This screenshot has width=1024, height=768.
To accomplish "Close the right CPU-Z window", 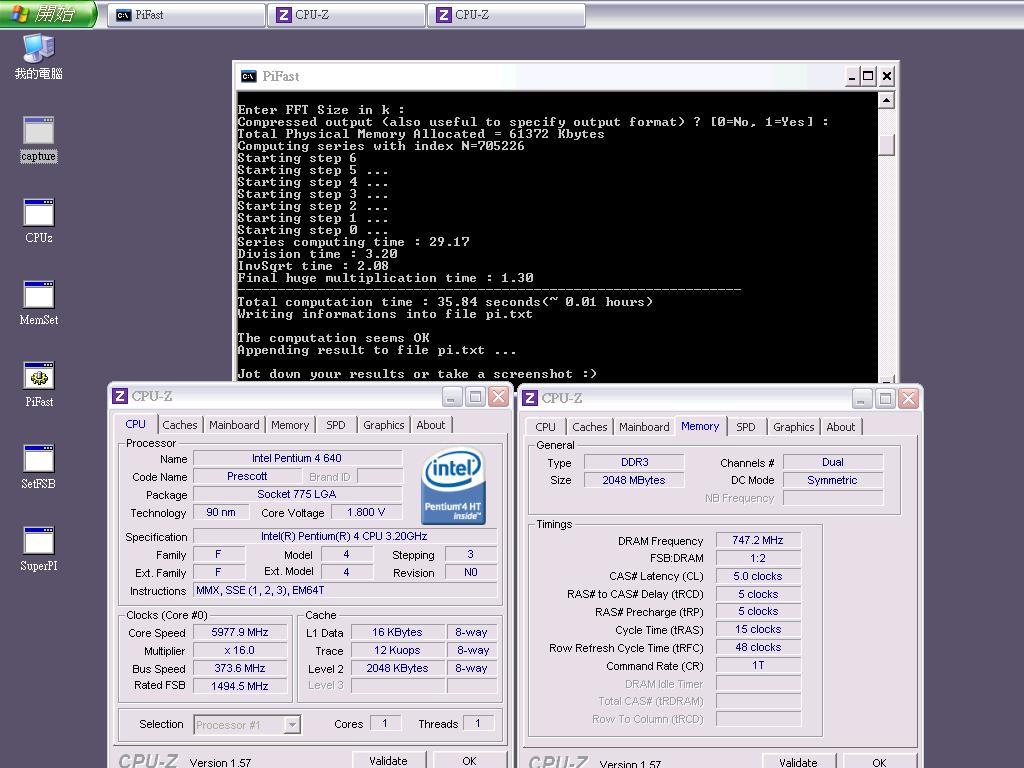I will 908,398.
